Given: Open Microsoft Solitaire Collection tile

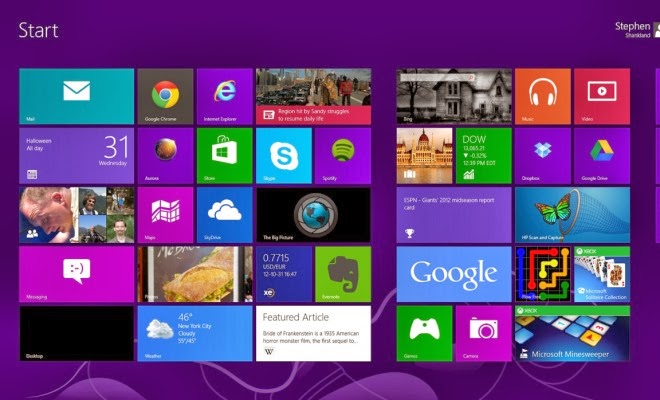Looking at the screenshot, I should tap(602, 274).
